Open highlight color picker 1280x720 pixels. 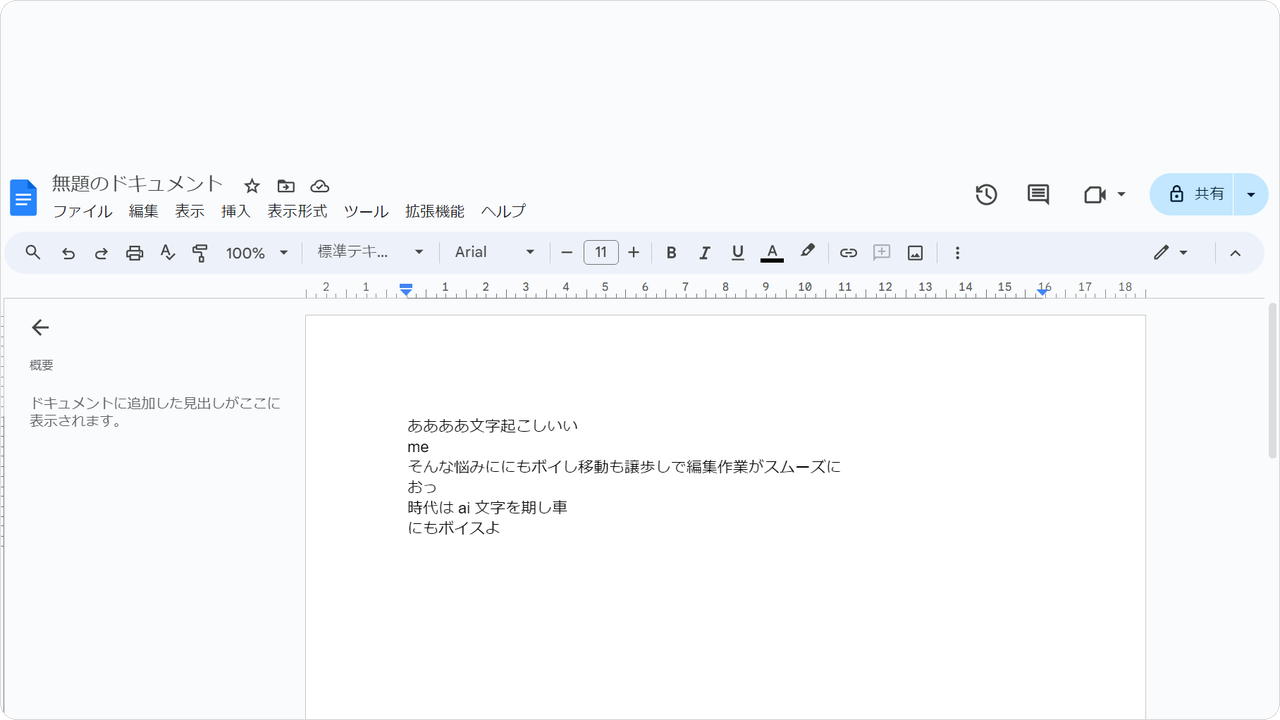click(x=808, y=252)
